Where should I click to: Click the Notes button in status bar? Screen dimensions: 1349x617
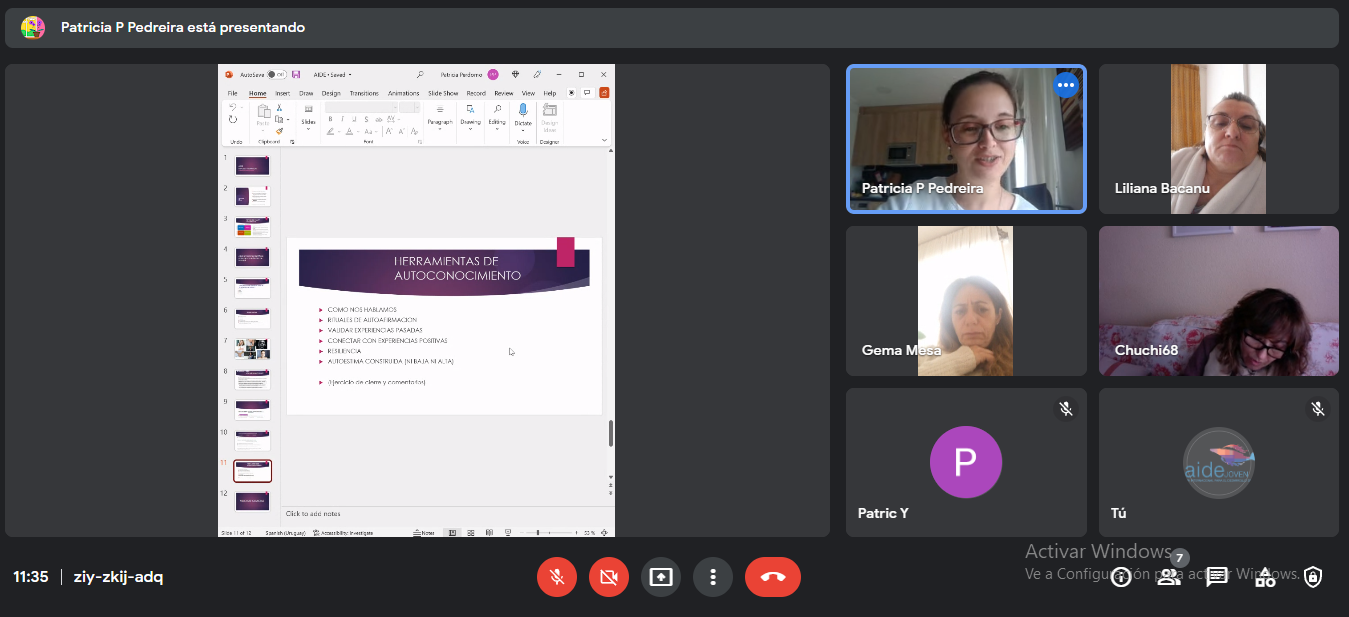426,533
